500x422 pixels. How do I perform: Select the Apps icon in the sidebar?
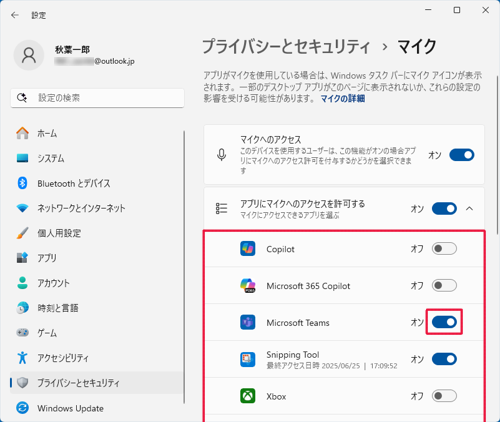pos(22,258)
